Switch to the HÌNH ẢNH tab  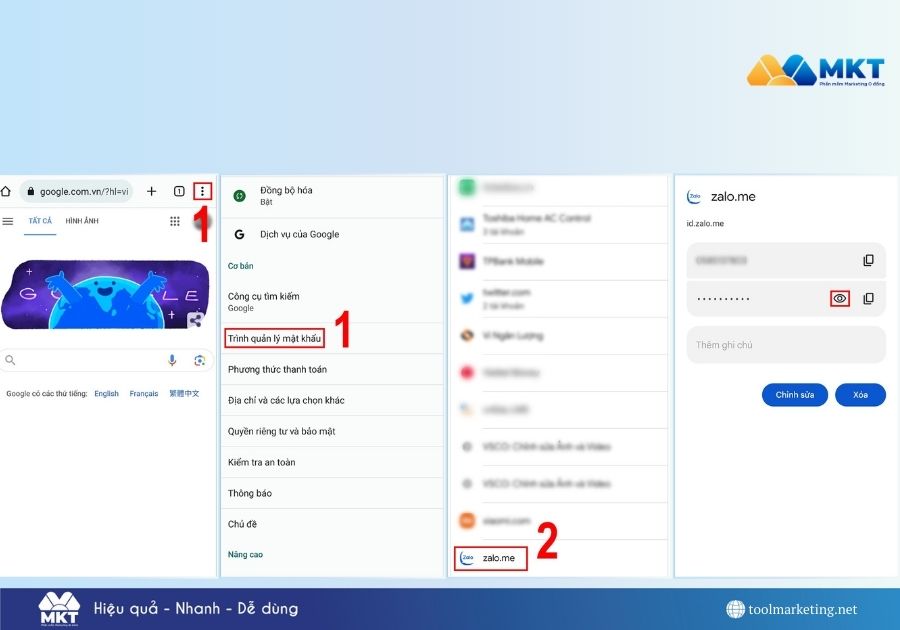point(81,221)
